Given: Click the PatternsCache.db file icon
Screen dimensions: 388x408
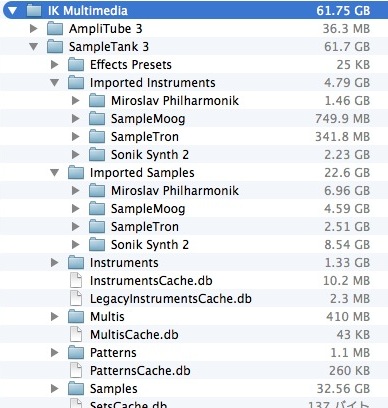Looking at the screenshot, I should click(x=76, y=371).
